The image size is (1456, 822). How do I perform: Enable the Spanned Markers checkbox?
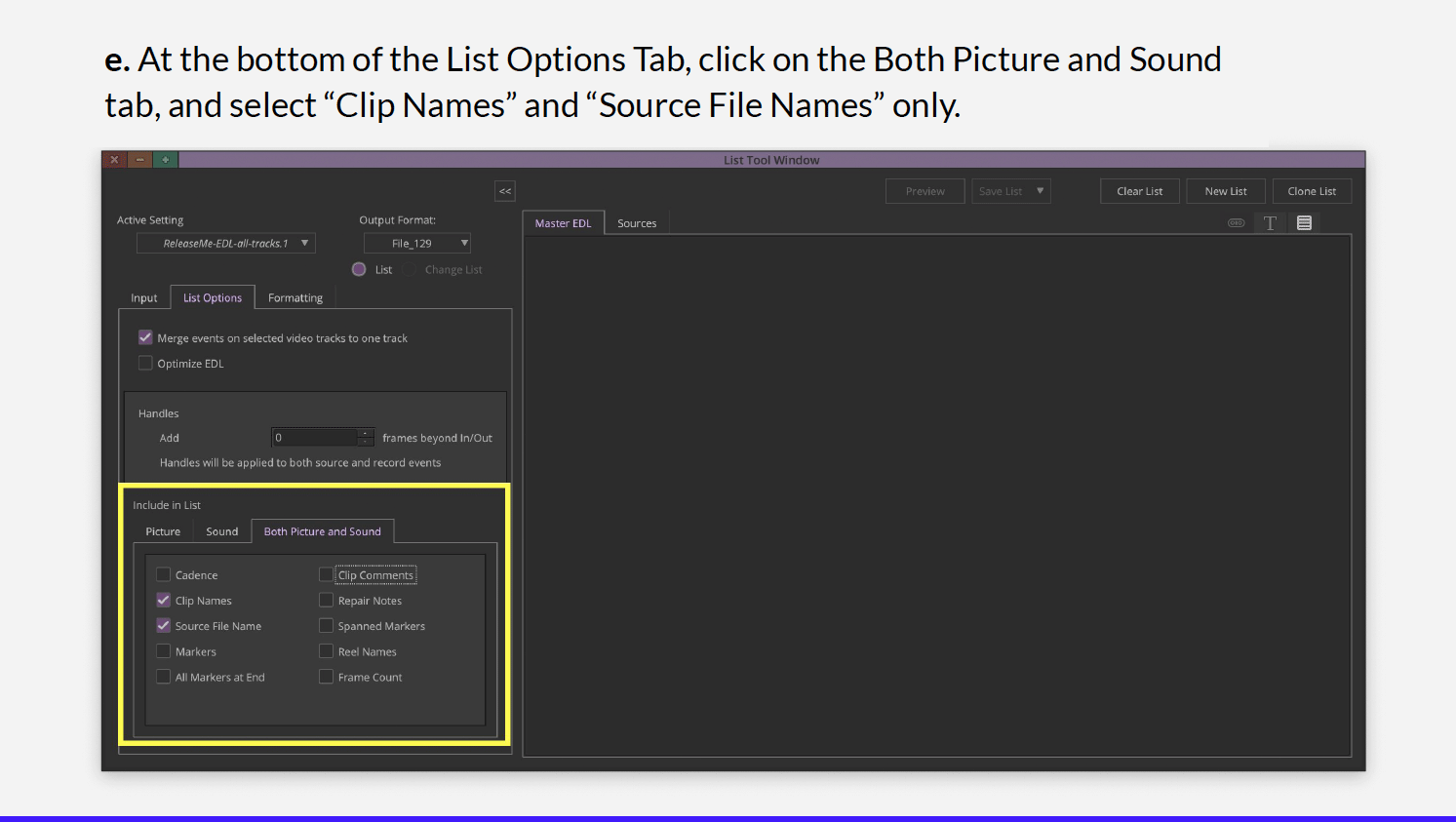pos(326,625)
